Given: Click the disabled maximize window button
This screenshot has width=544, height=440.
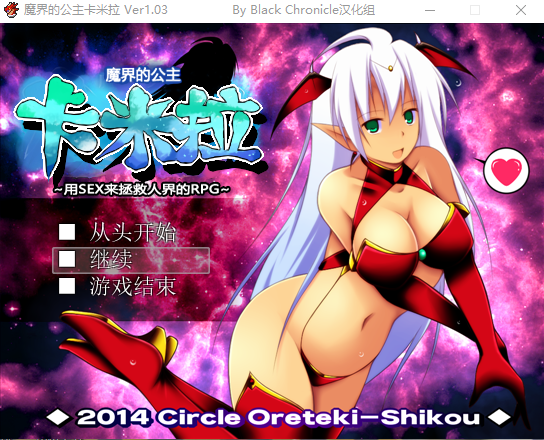Looking at the screenshot, I should click(x=475, y=10).
